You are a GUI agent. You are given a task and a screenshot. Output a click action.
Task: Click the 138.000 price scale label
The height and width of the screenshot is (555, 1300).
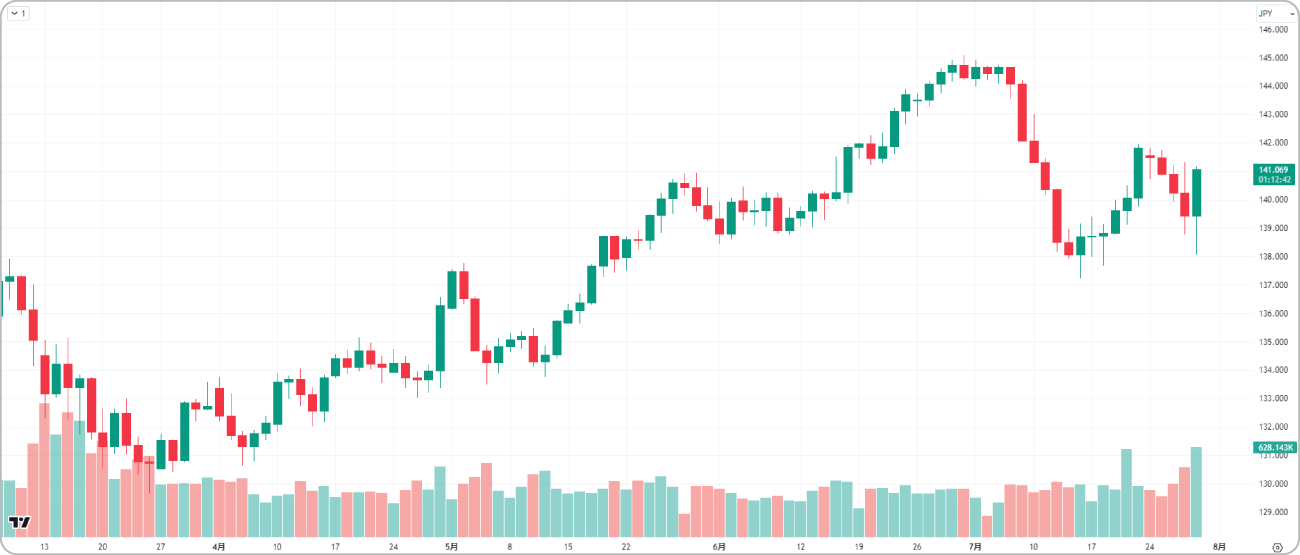point(1273,257)
